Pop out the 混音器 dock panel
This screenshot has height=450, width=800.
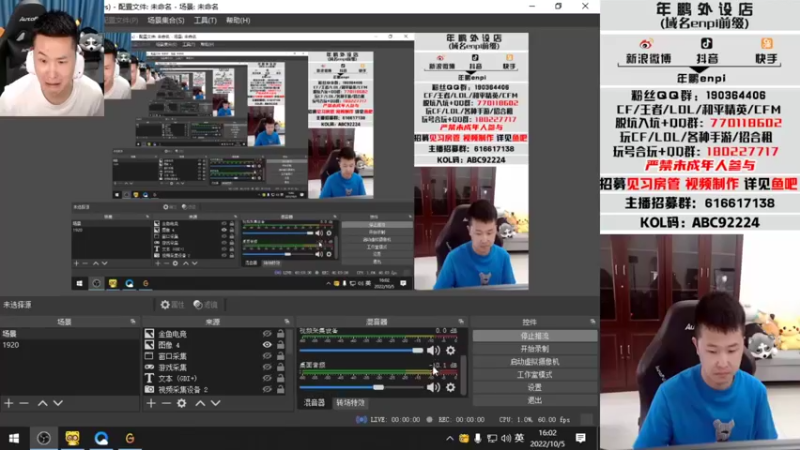click(461, 321)
